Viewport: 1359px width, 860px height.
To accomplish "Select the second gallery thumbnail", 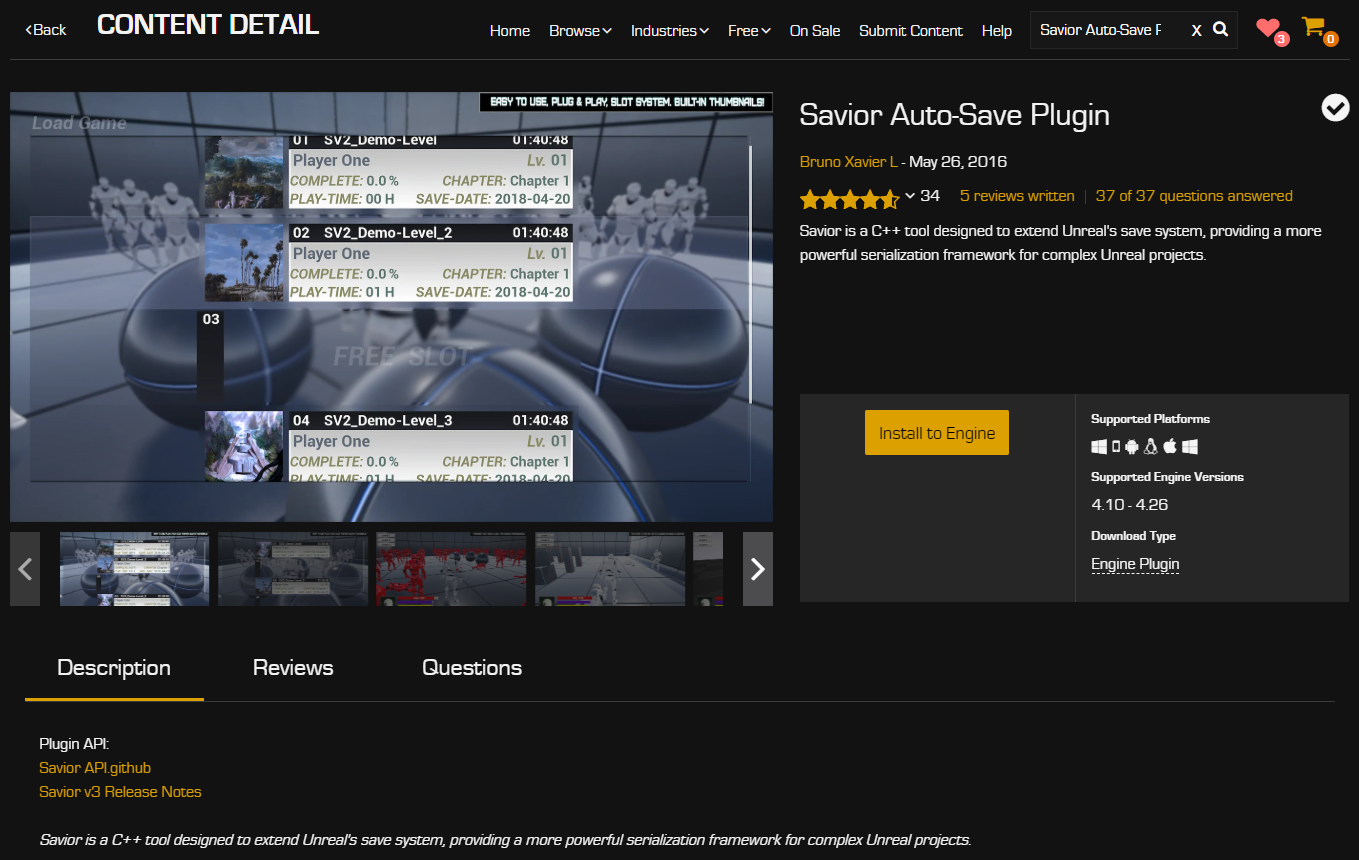I will pyautogui.click(x=292, y=569).
